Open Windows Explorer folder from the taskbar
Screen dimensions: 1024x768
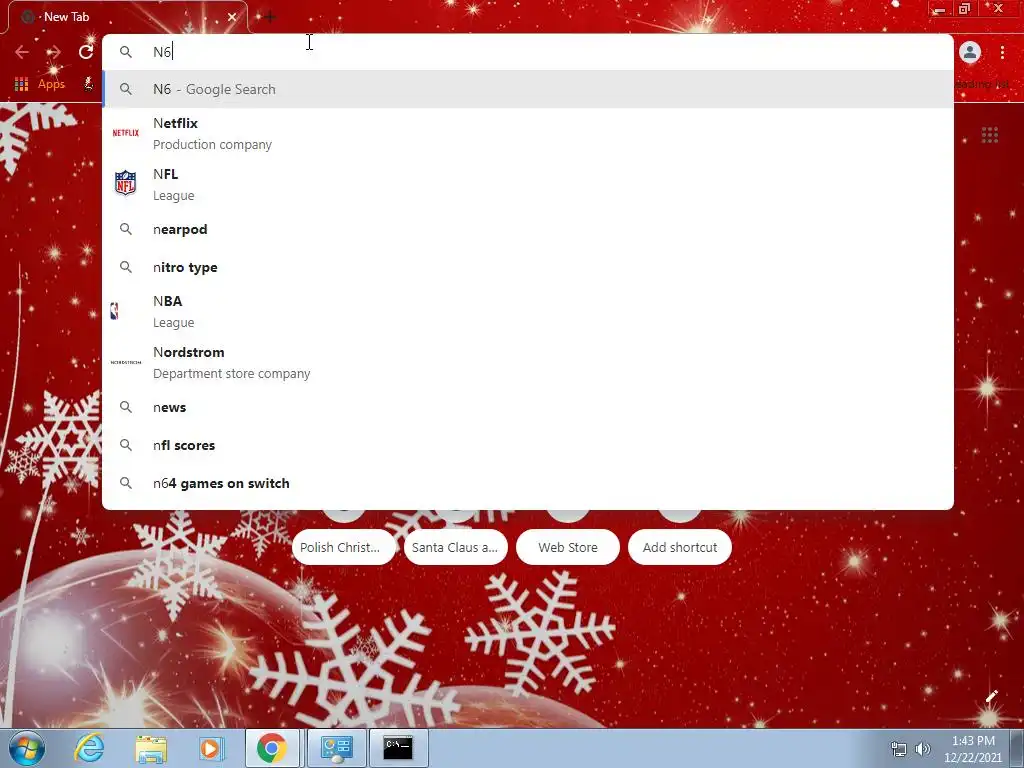[151, 748]
